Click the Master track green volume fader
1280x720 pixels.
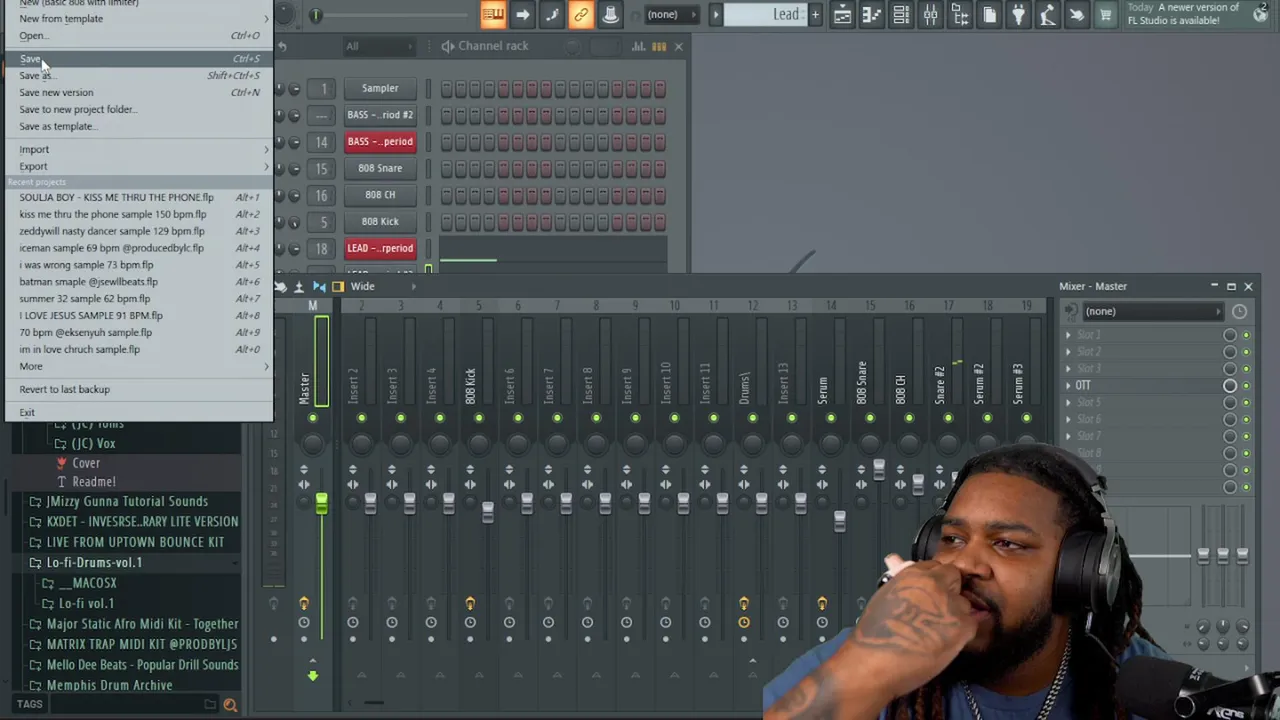(x=321, y=504)
